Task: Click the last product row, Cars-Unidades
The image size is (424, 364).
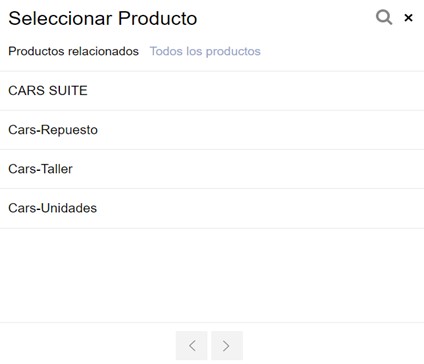Action: click(x=212, y=208)
